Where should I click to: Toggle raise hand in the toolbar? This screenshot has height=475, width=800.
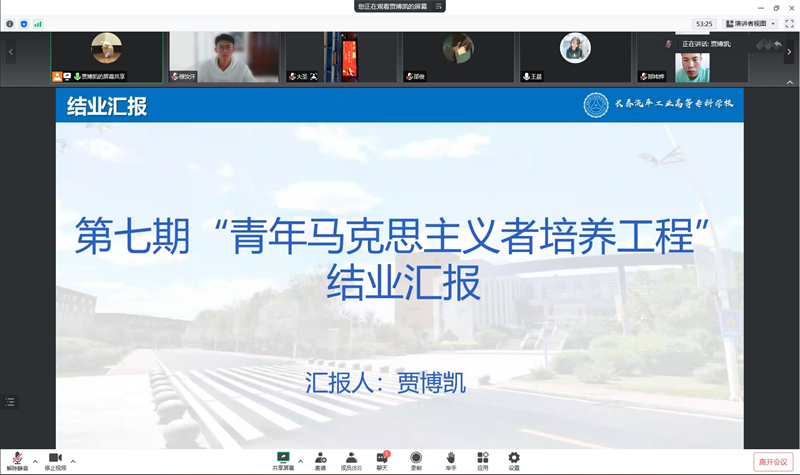pos(451,459)
